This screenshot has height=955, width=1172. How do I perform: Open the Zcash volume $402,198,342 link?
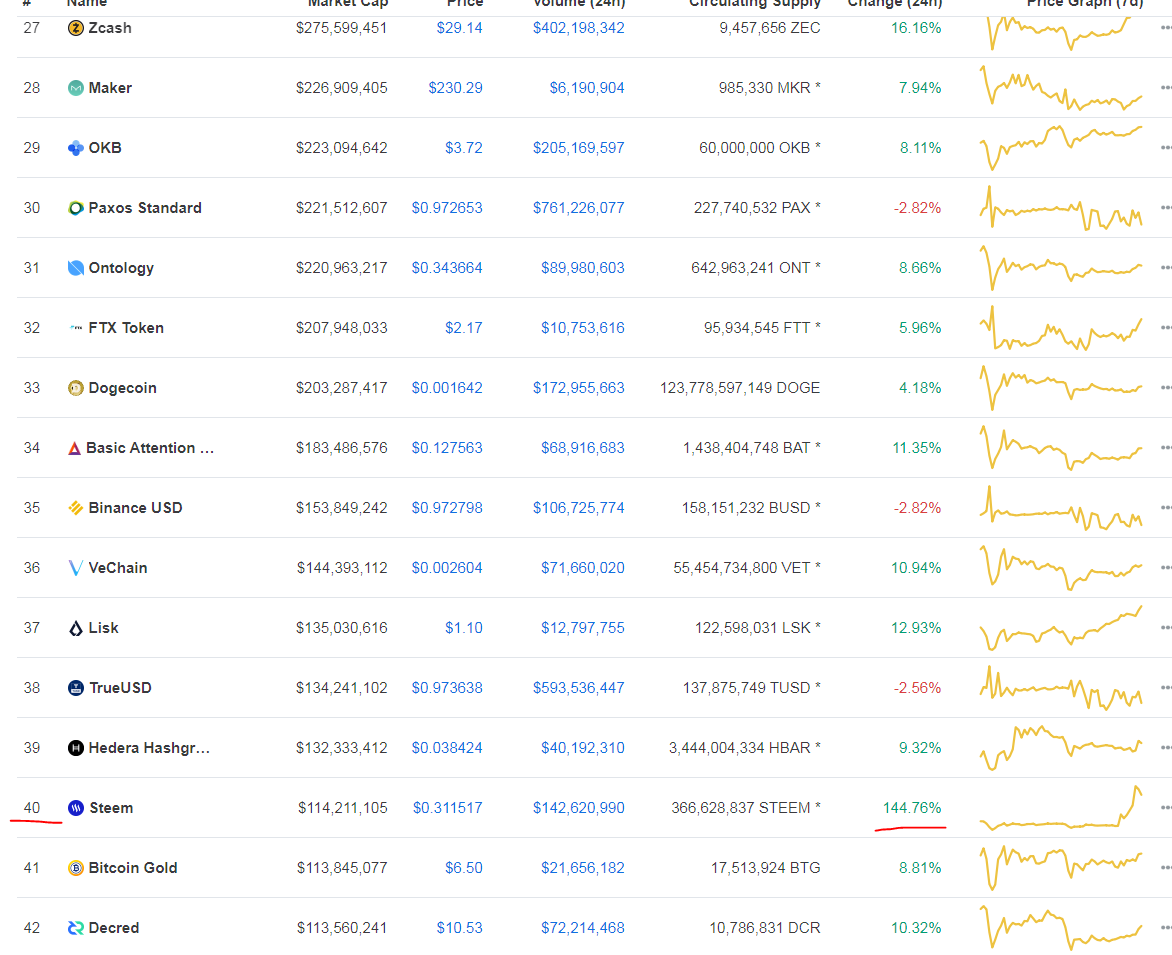tap(579, 28)
